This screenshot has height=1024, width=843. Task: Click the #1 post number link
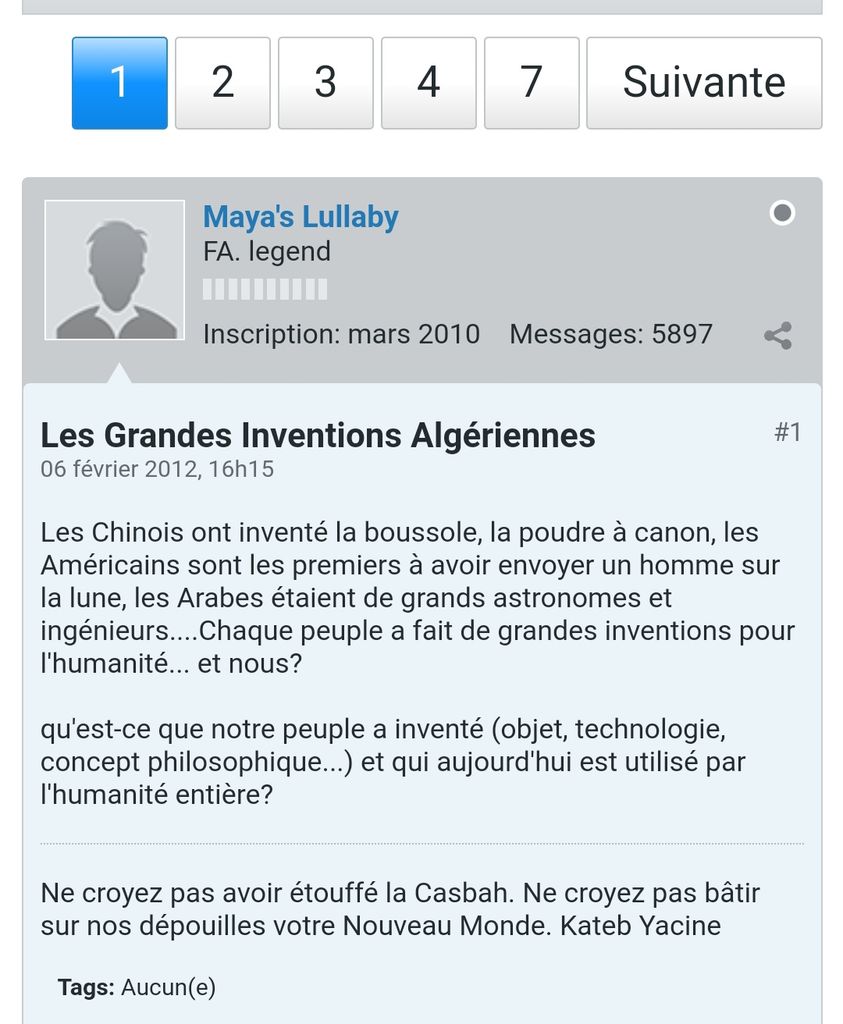[x=787, y=432]
